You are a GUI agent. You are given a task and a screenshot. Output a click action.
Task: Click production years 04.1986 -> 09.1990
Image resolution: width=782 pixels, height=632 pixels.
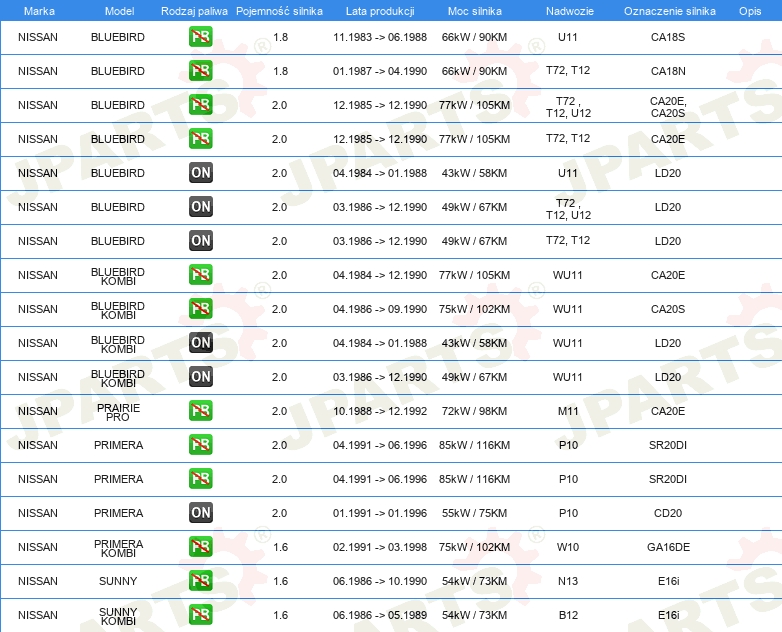pyautogui.click(x=380, y=309)
